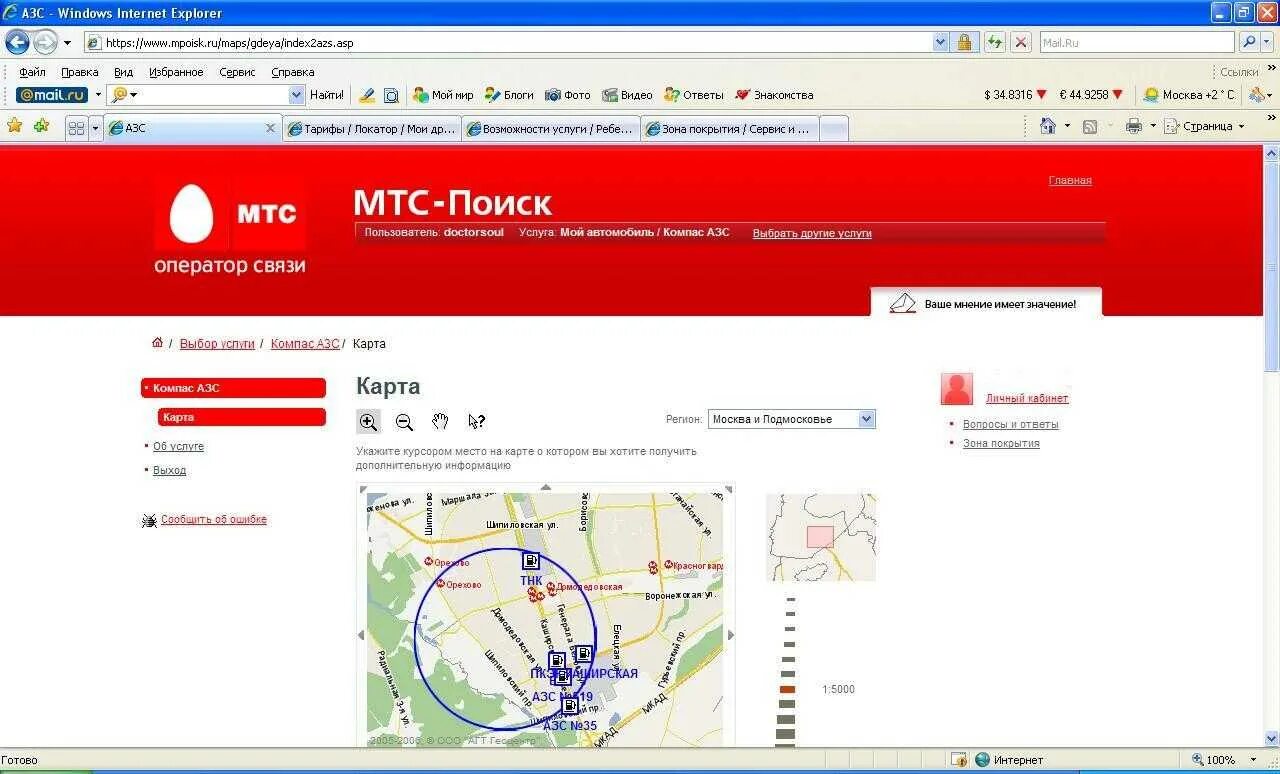Open the Справка menu
The height and width of the screenshot is (774, 1280).
point(293,72)
